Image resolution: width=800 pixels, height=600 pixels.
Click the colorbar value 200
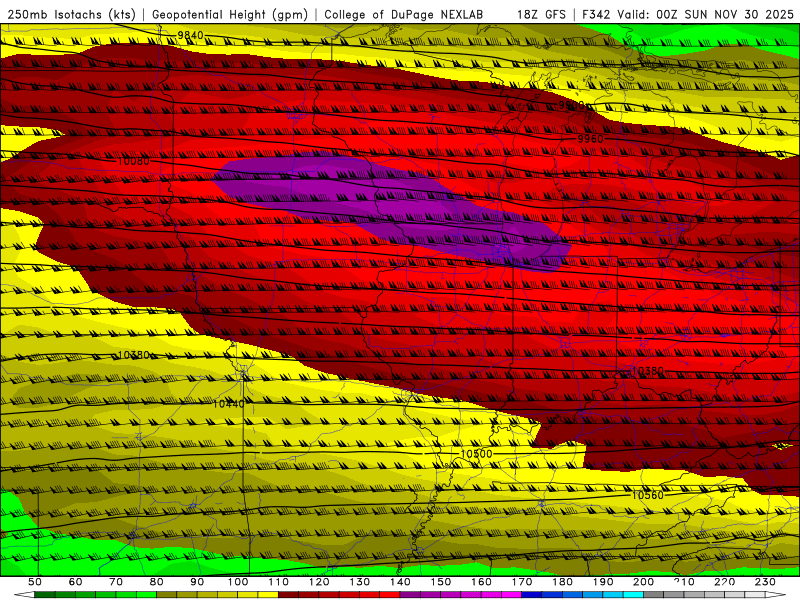[x=643, y=582]
